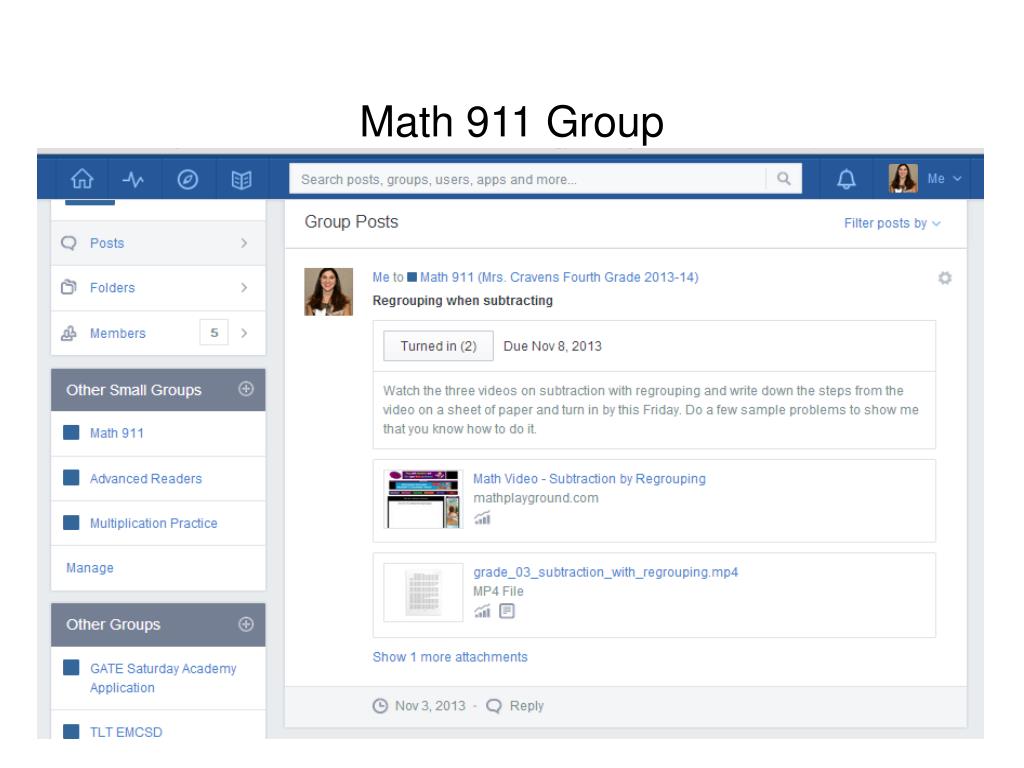The height and width of the screenshot is (768, 1024).
Task: Click Manage under small groups
Action: tap(89, 568)
